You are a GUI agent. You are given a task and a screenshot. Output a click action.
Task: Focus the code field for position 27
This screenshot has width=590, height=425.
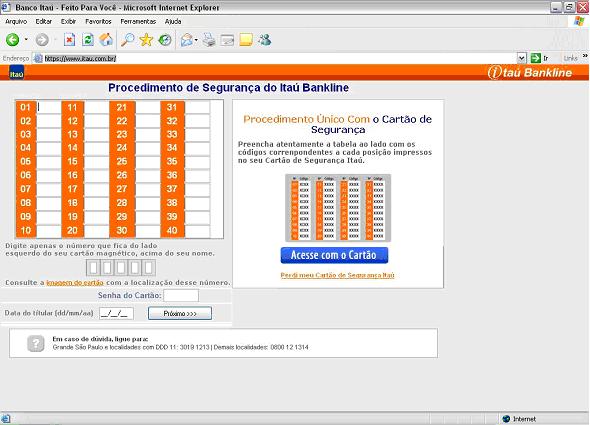pyautogui.click(x=148, y=189)
